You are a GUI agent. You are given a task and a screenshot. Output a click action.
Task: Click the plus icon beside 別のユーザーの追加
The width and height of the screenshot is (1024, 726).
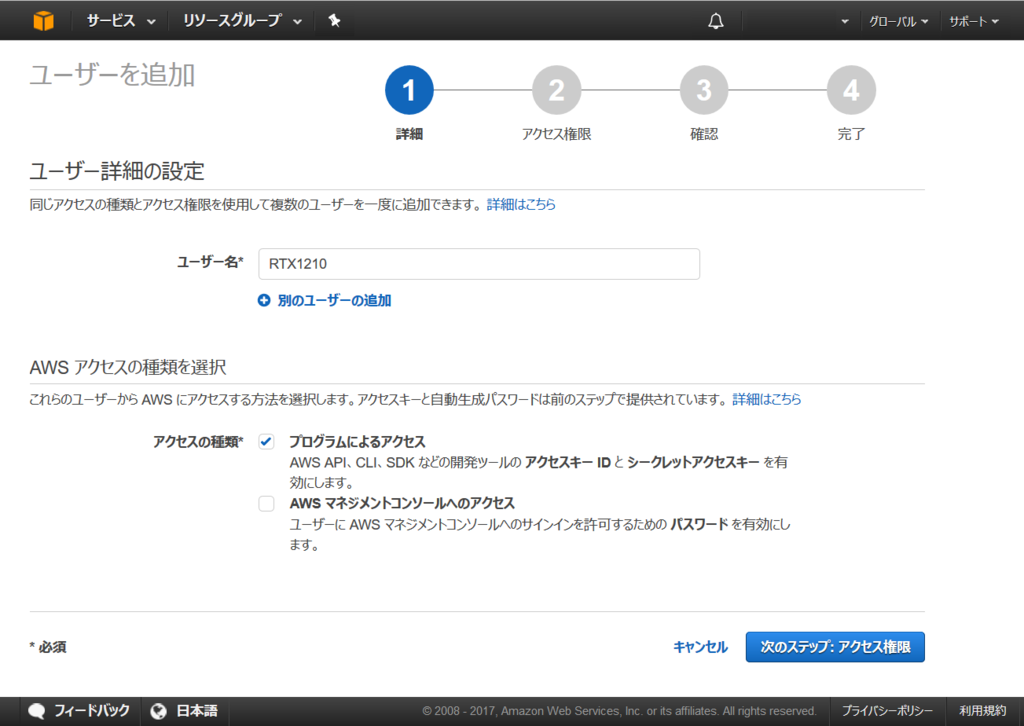pyautogui.click(x=264, y=300)
